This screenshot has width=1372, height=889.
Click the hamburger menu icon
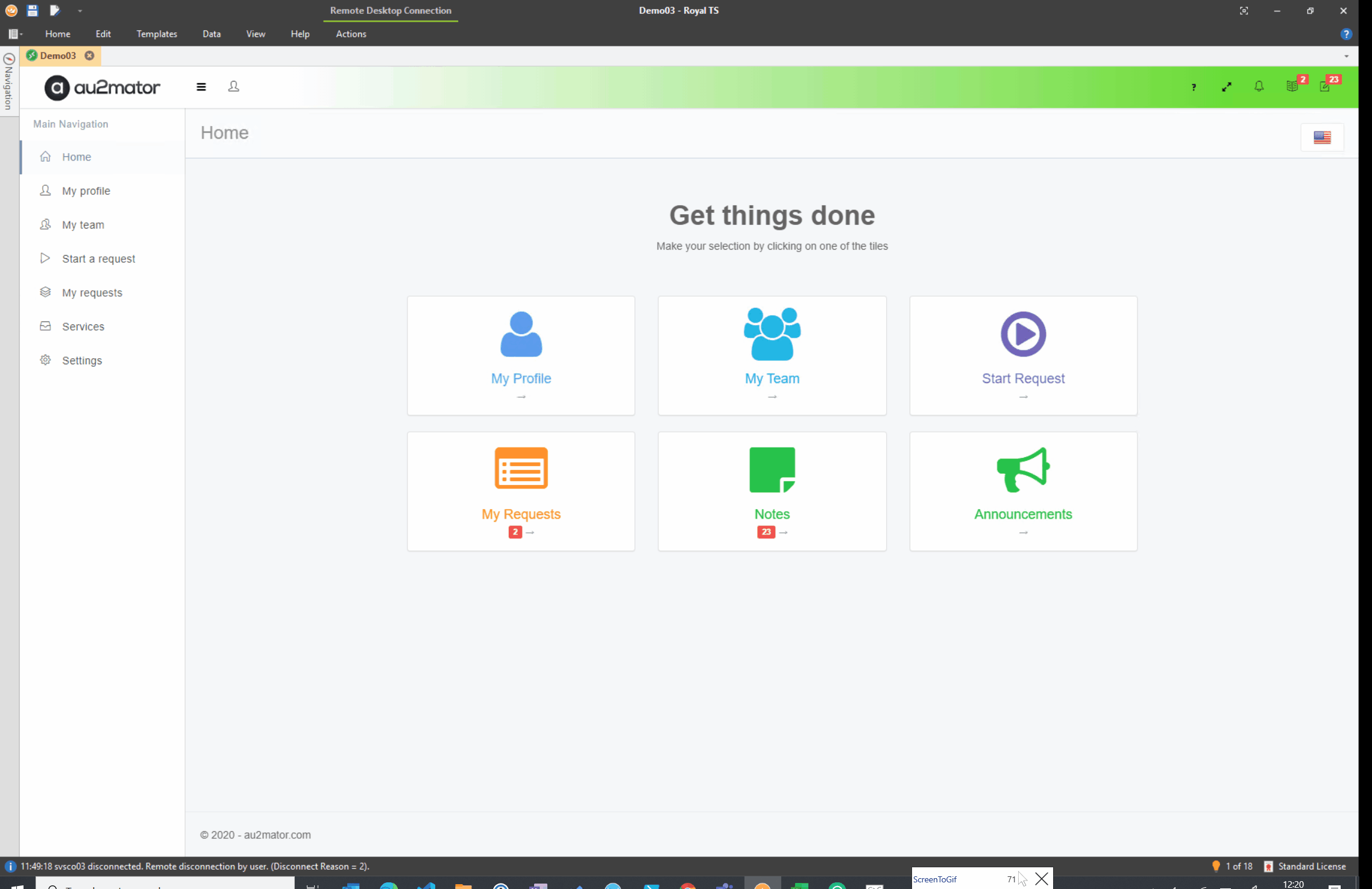(201, 87)
